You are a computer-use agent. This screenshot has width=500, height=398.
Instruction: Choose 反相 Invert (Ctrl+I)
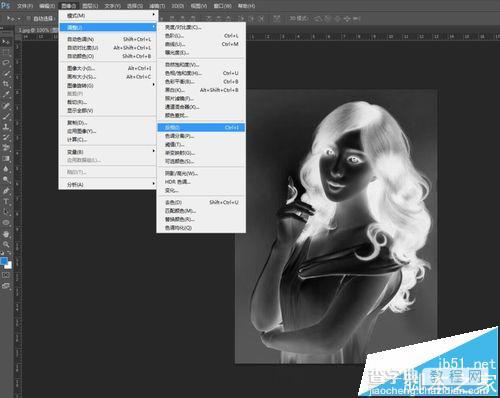(x=201, y=127)
